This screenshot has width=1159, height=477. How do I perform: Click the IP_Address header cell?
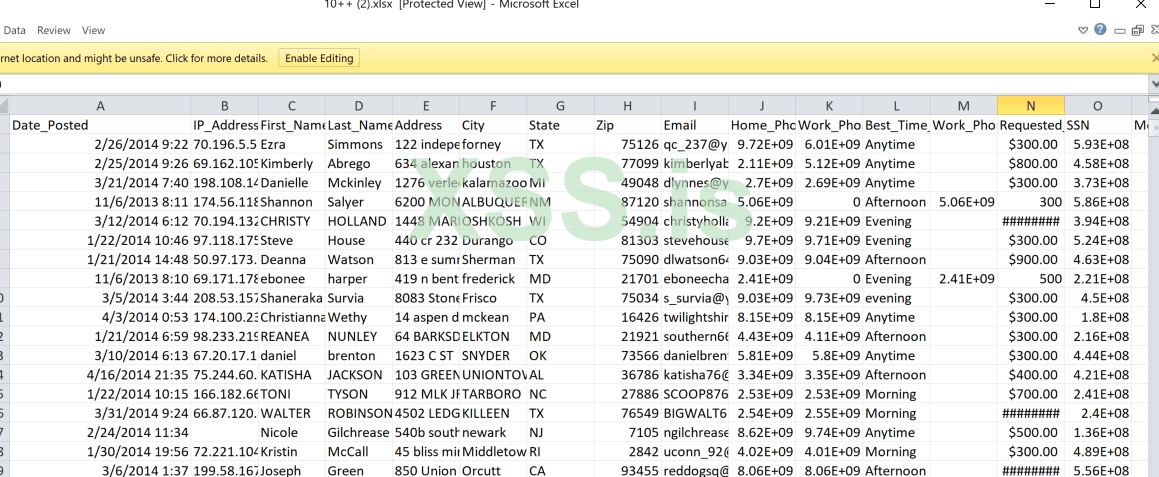225,125
